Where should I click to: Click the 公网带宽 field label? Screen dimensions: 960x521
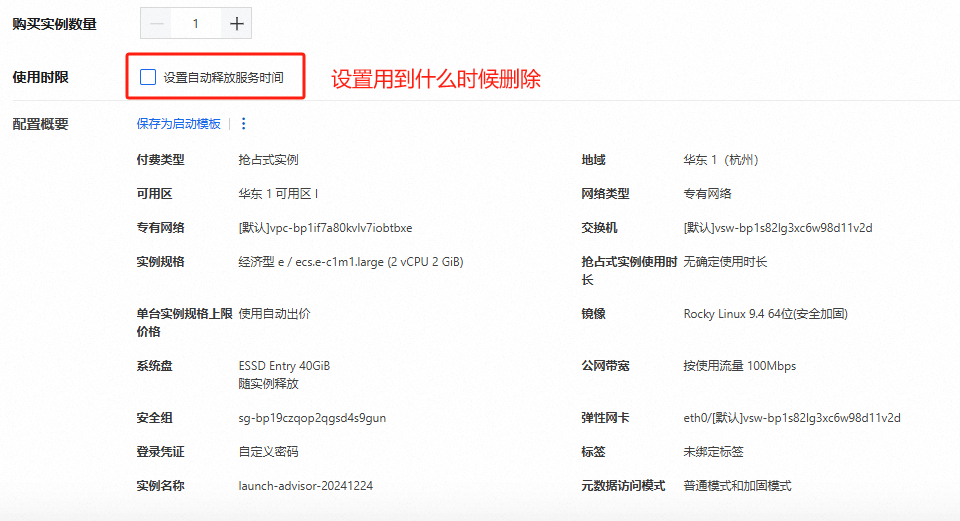click(606, 366)
